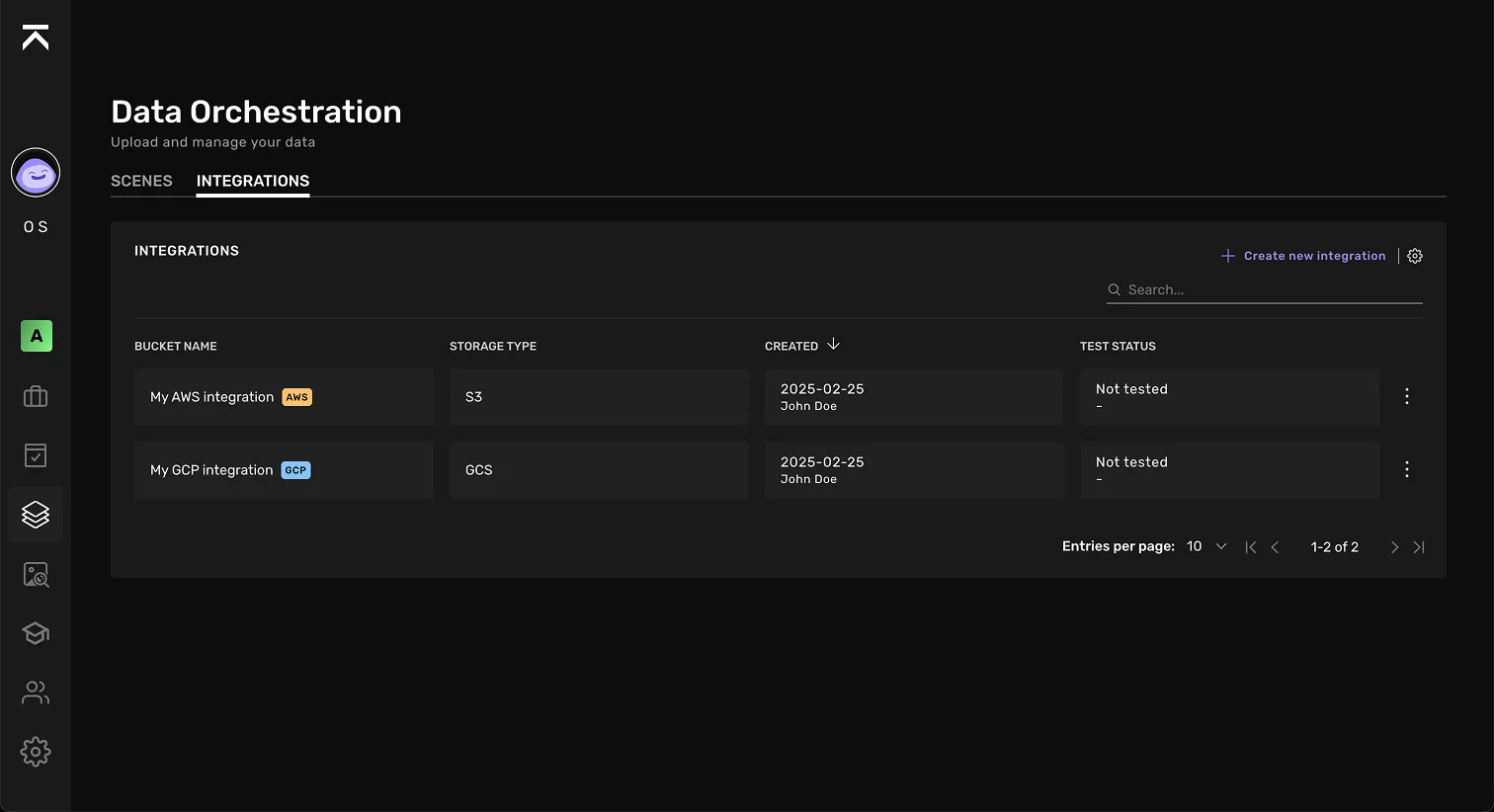
Task: Open the users team icon in sidebar
Action: point(36,692)
